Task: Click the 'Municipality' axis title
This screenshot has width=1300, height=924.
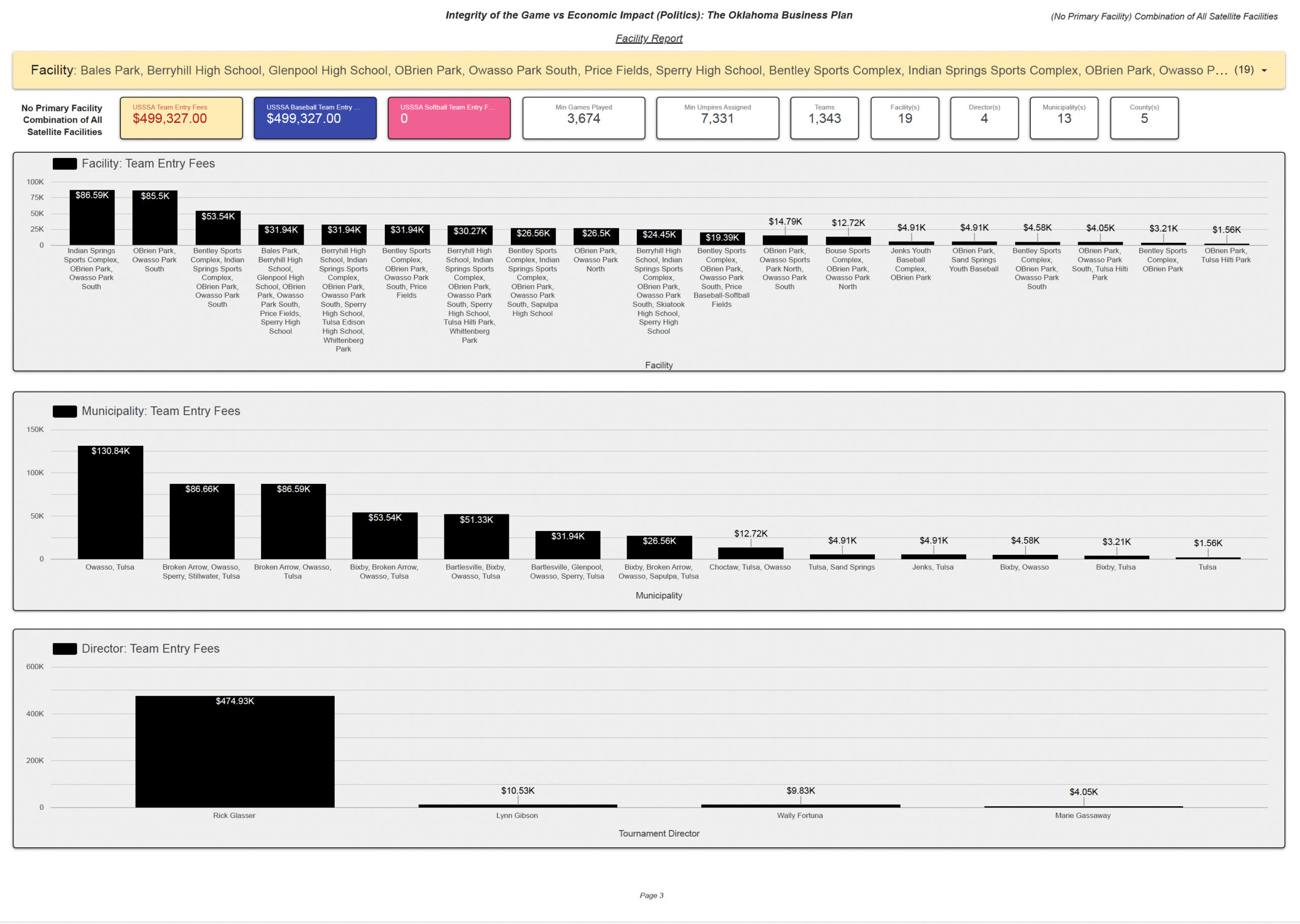Action: (659, 596)
